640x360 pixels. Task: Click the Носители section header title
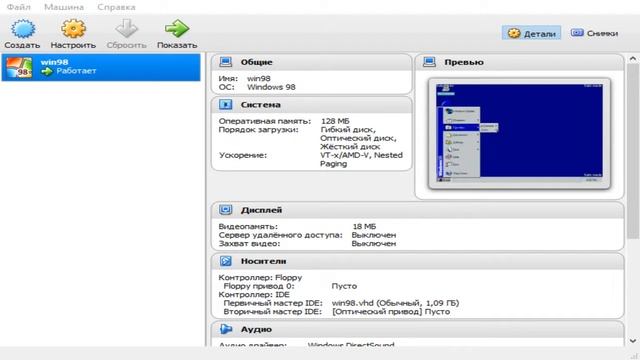coord(263,261)
